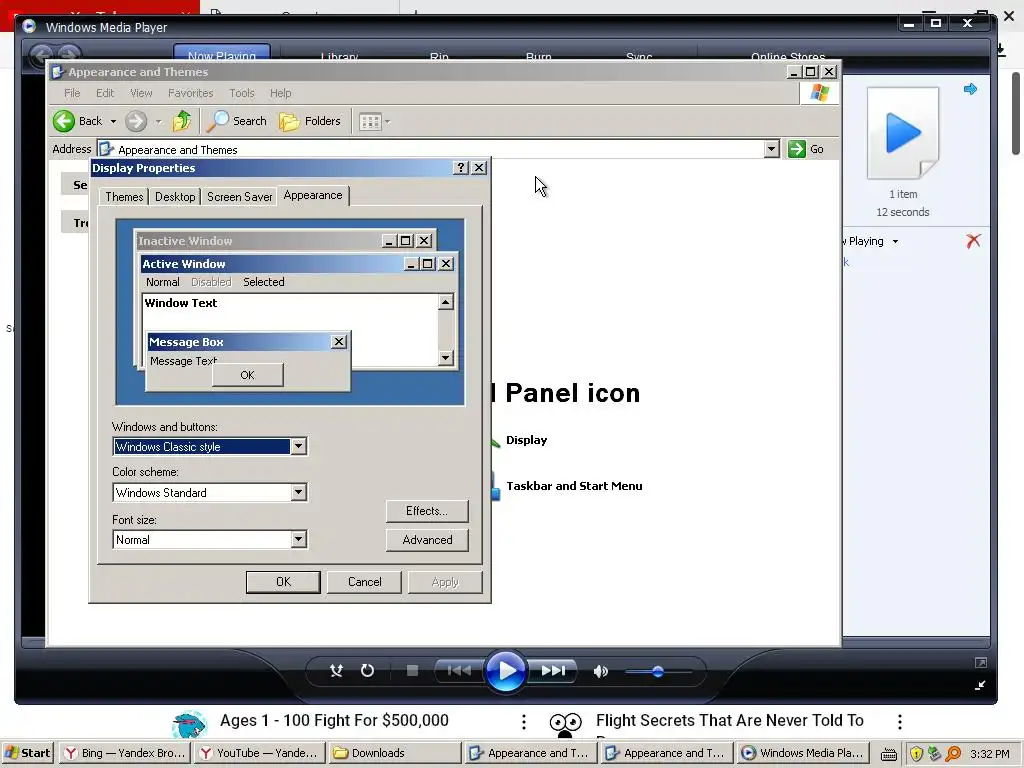The width and height of the screenshot is (1024, 768).
Task: Open the Back button history dropdown arrow
Action: [113, 121]
